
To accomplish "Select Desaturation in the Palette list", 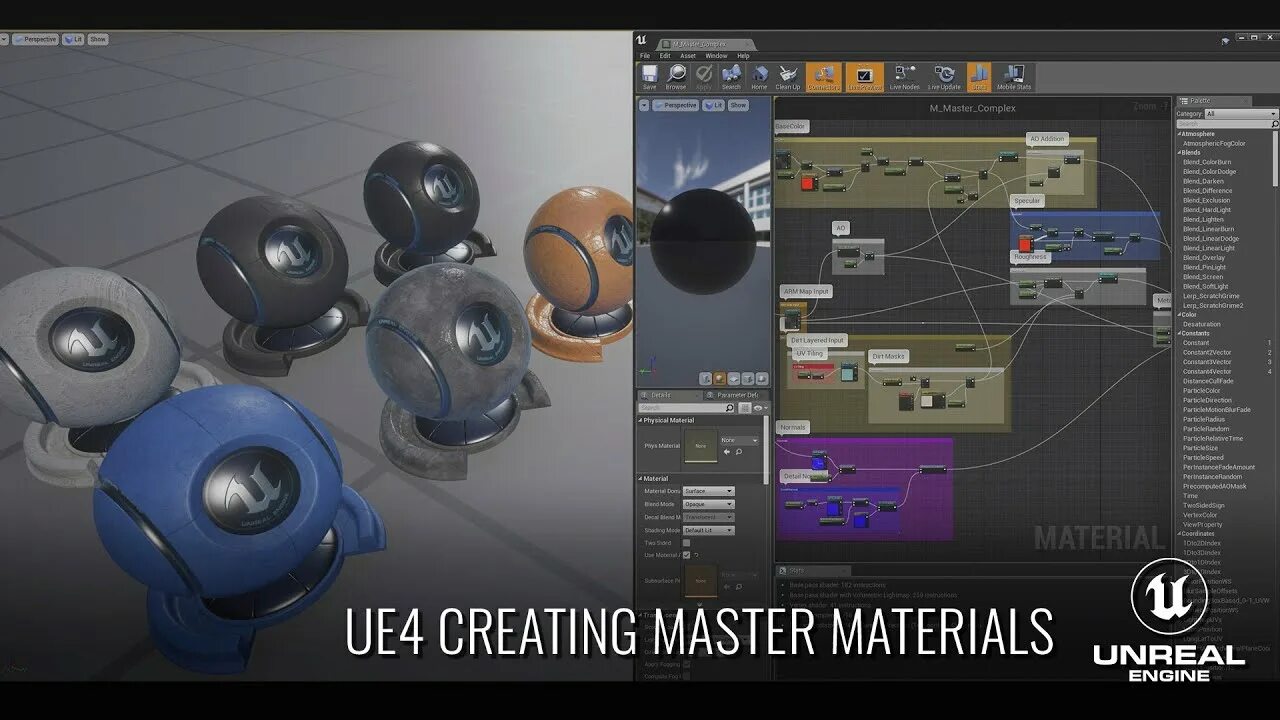I will click(1202, 324).
